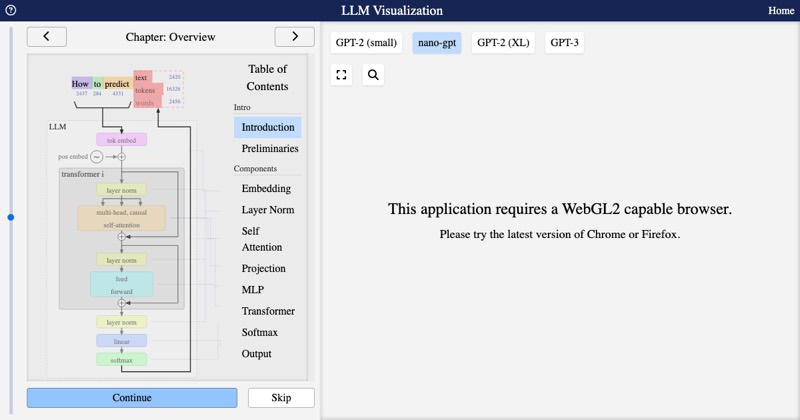800x420 pixels.
Task: Click the feed forward block
Action: (121, 285)
